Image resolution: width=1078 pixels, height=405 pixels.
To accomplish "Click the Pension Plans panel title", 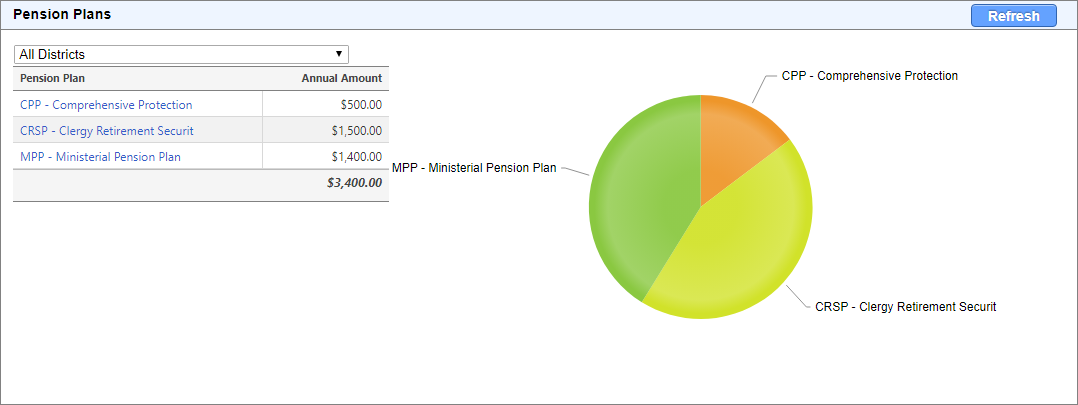I will point(62,15).
